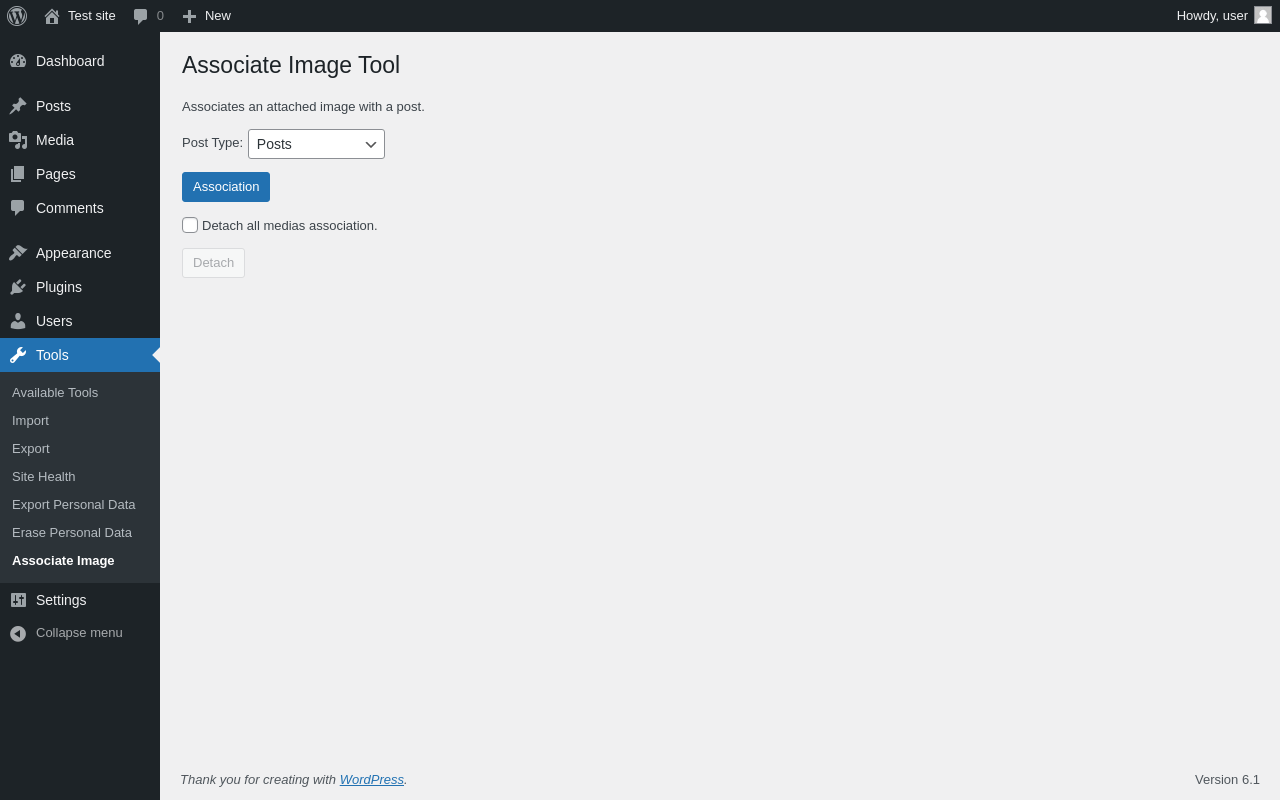Enable Detach all medias association checkbox
This screenshot has height=800, width=1280.
190,225
